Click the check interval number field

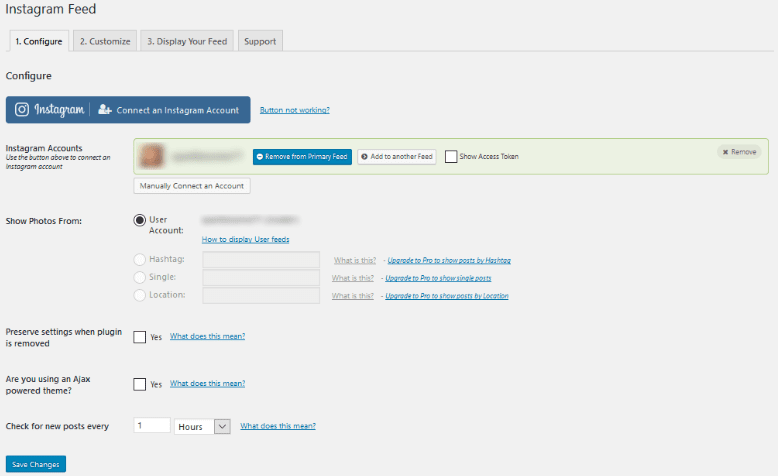pyautogui.click(x=152, y=425)
